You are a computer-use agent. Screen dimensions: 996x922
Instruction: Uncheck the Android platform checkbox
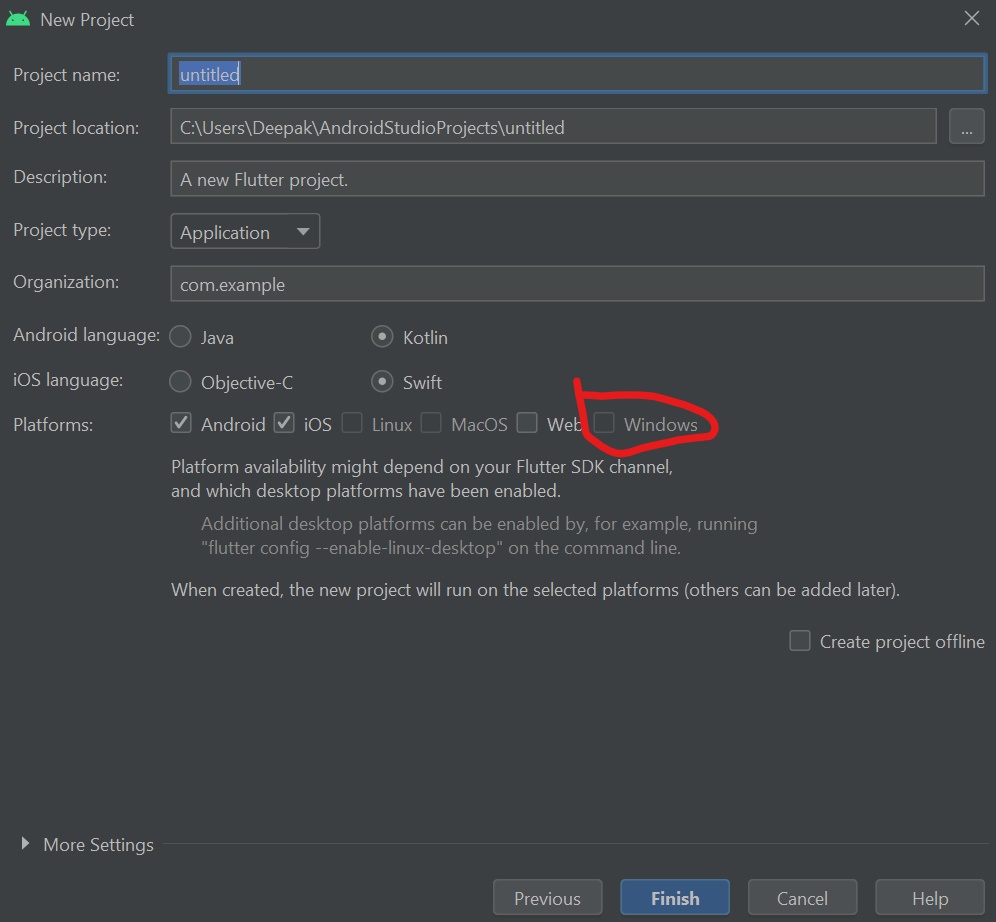(x=181, y=423)
